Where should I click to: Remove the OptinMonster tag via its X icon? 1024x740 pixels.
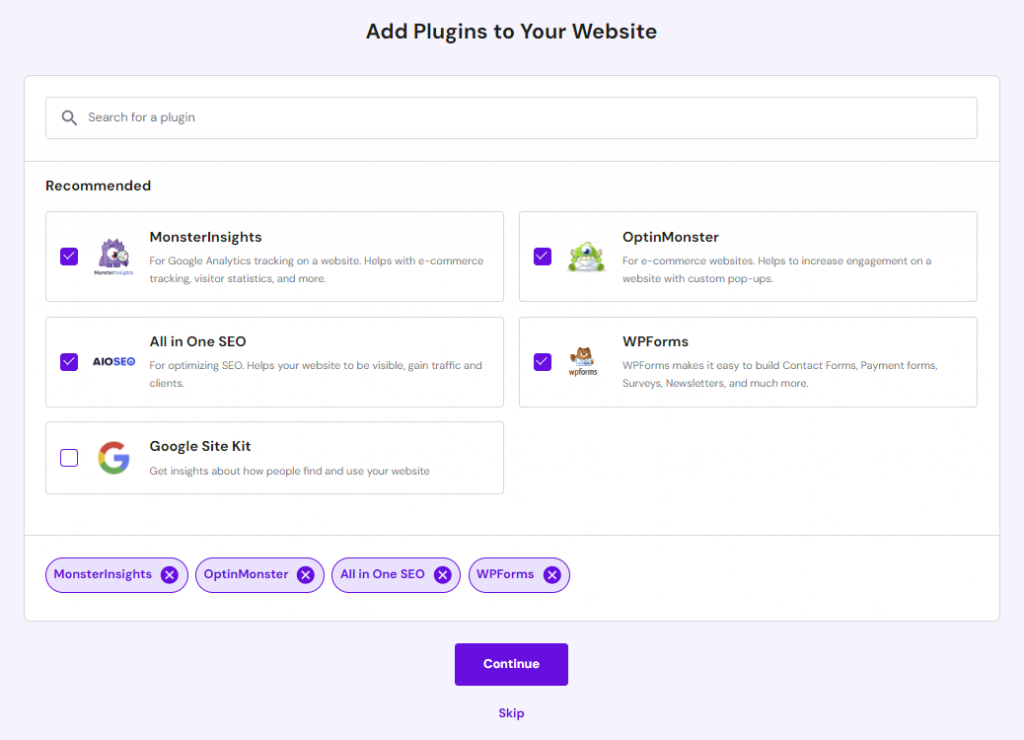point(304,575)
